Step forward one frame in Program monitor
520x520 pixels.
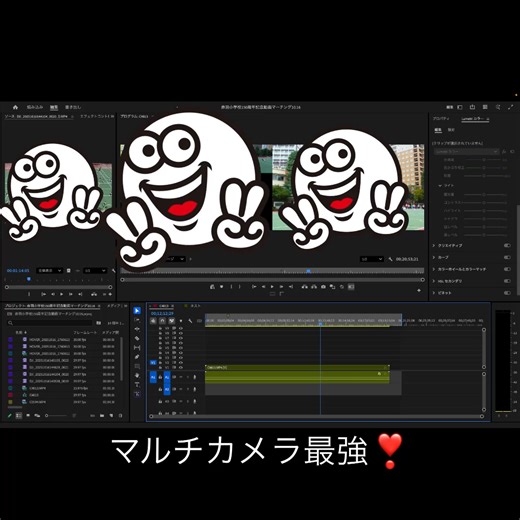pyautogui.click(x=282, y=287)
